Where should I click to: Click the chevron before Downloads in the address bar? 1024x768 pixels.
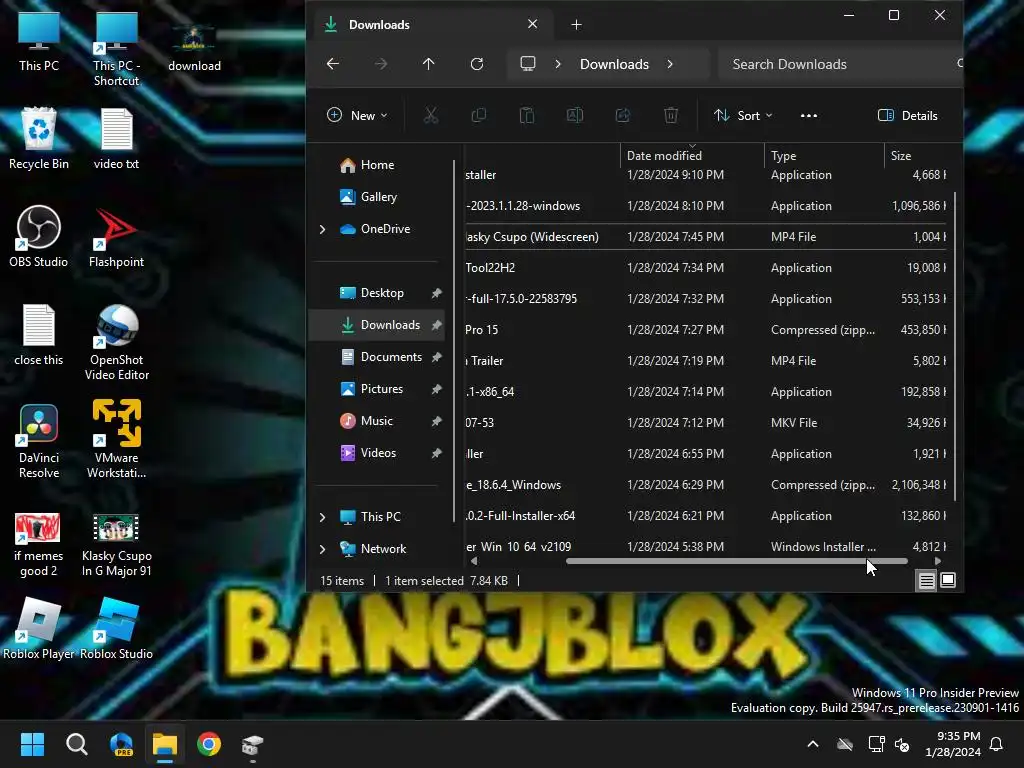click(x=558, y=64)
